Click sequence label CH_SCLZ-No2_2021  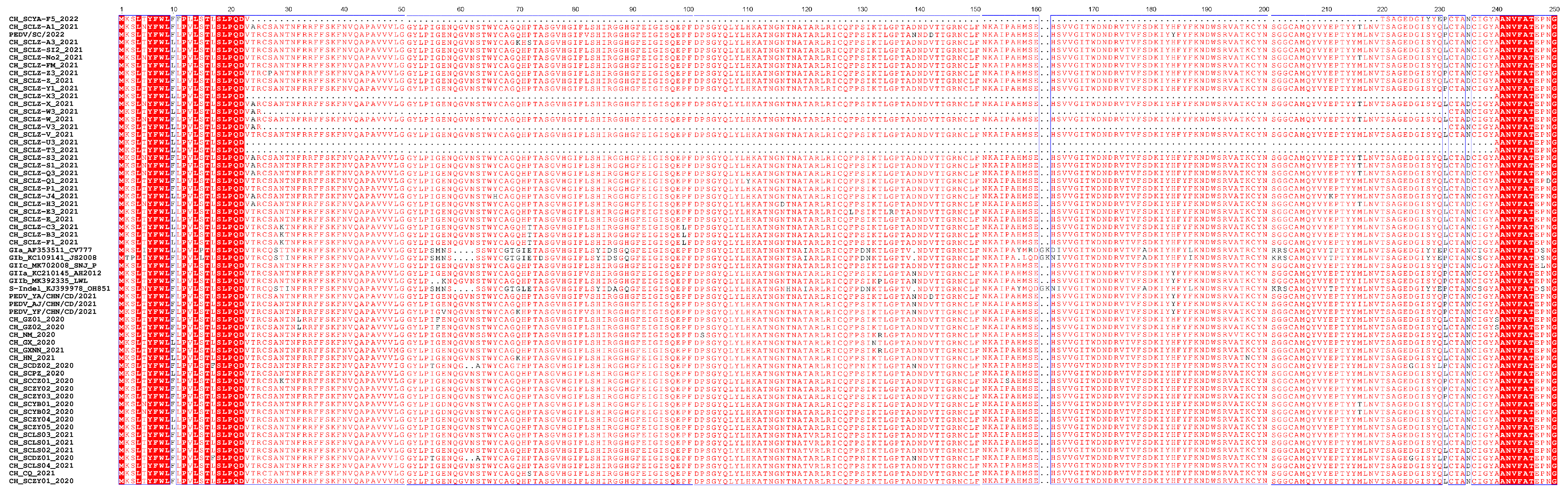(46, 58)
